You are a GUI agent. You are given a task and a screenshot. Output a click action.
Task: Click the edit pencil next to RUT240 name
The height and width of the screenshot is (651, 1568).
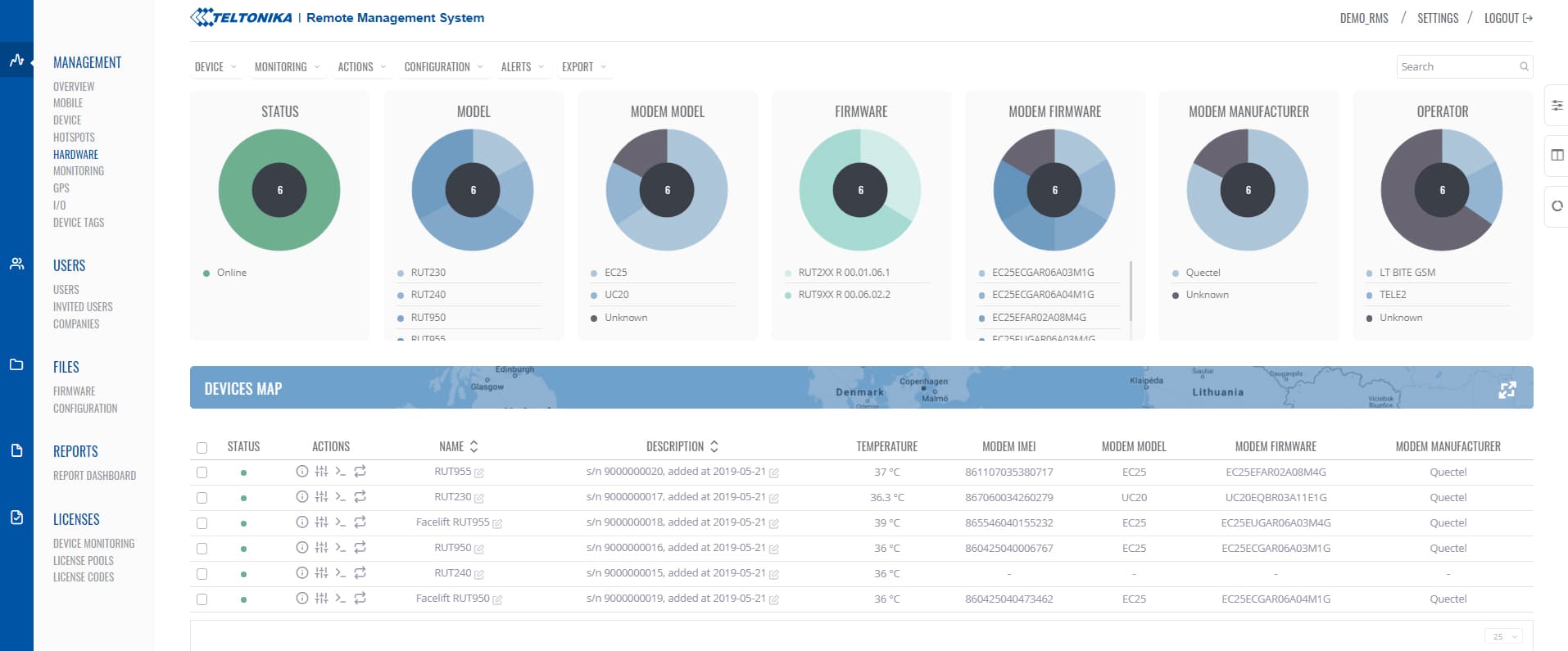(479, 574)
